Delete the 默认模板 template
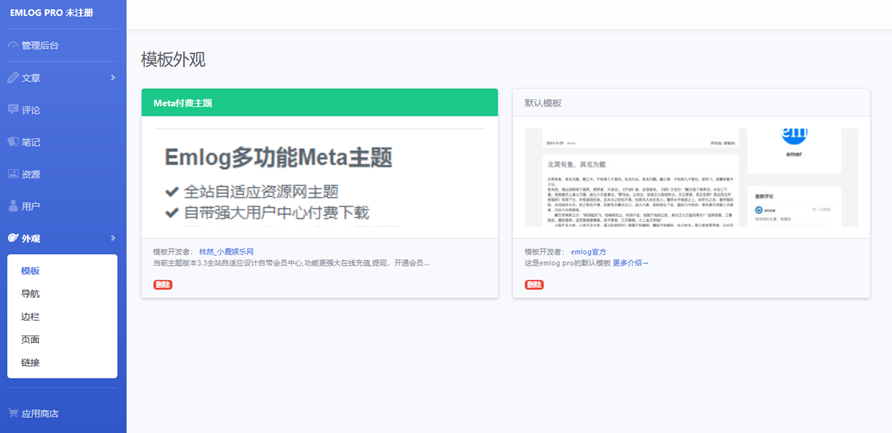Screen dimensions: 892x433 (x=534, y=284)
